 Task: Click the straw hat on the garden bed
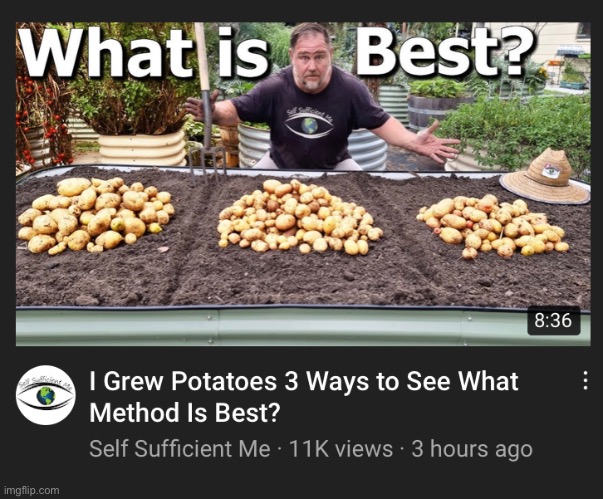pos(546,177)
